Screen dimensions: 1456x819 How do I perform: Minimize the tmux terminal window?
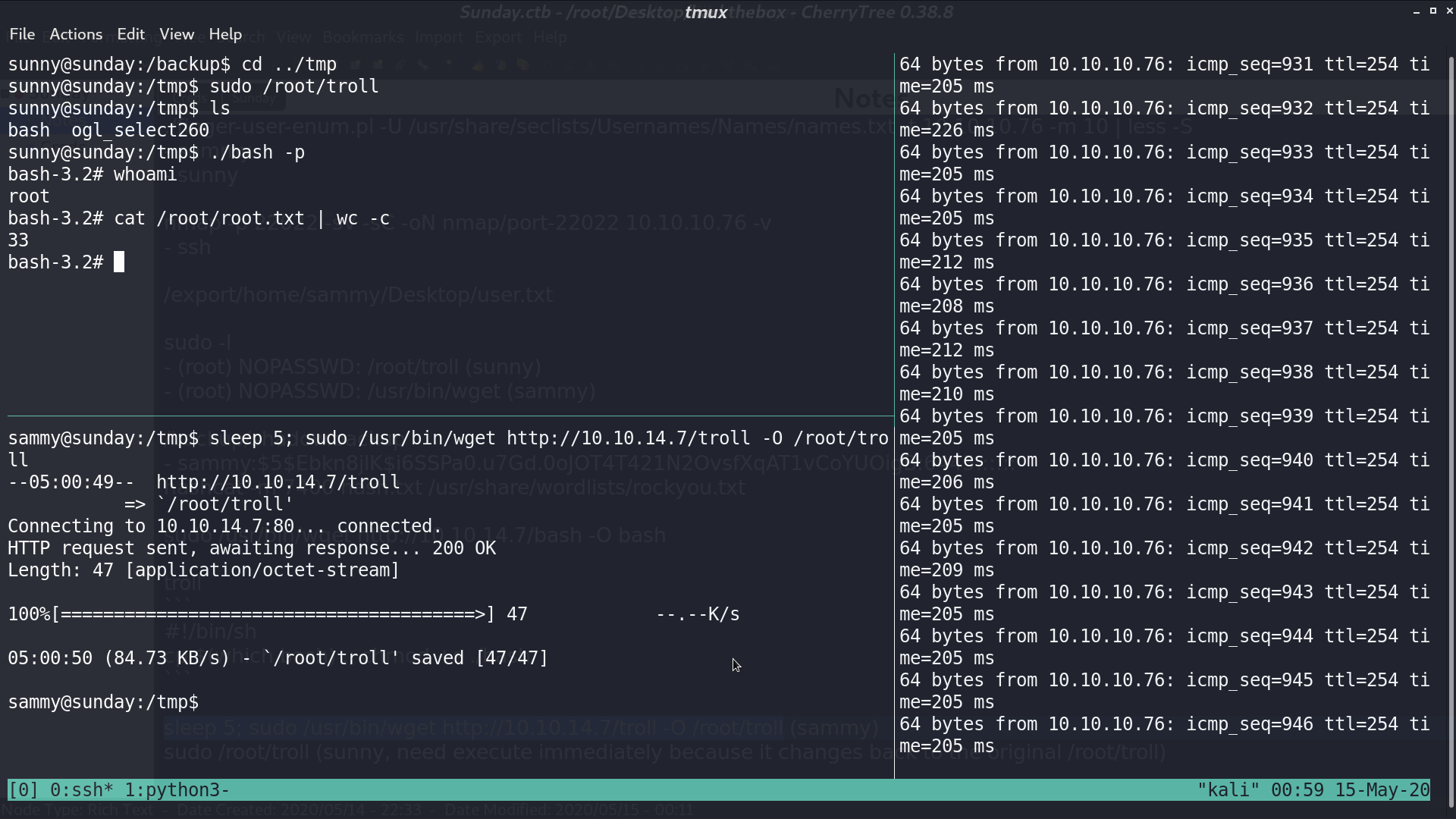tap(1416, 11)
